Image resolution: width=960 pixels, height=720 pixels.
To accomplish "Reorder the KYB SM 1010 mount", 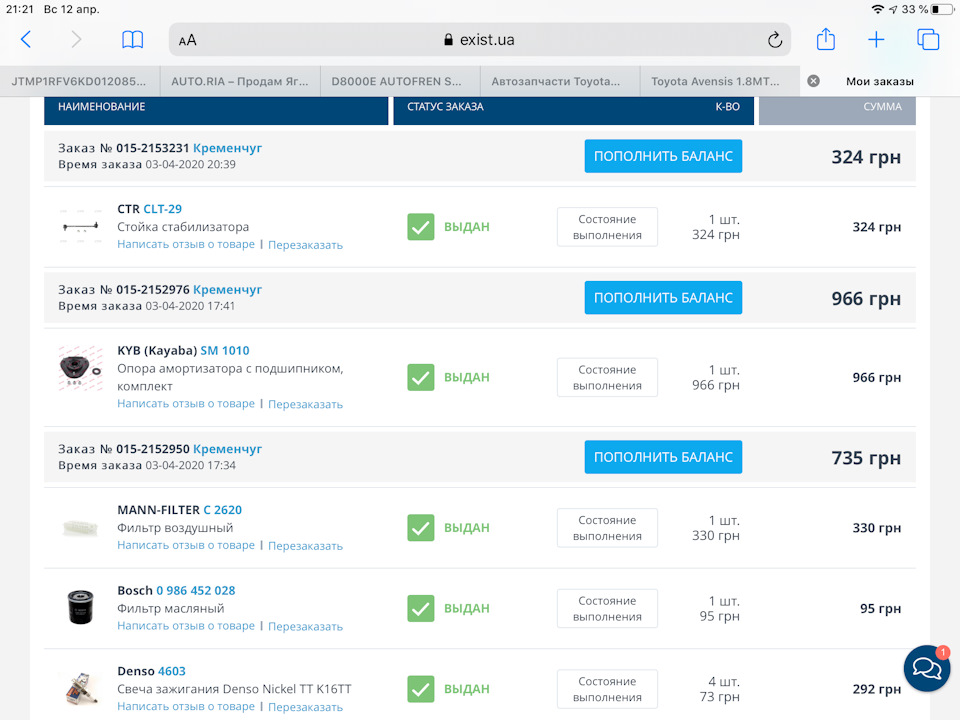I will [306, 404].
